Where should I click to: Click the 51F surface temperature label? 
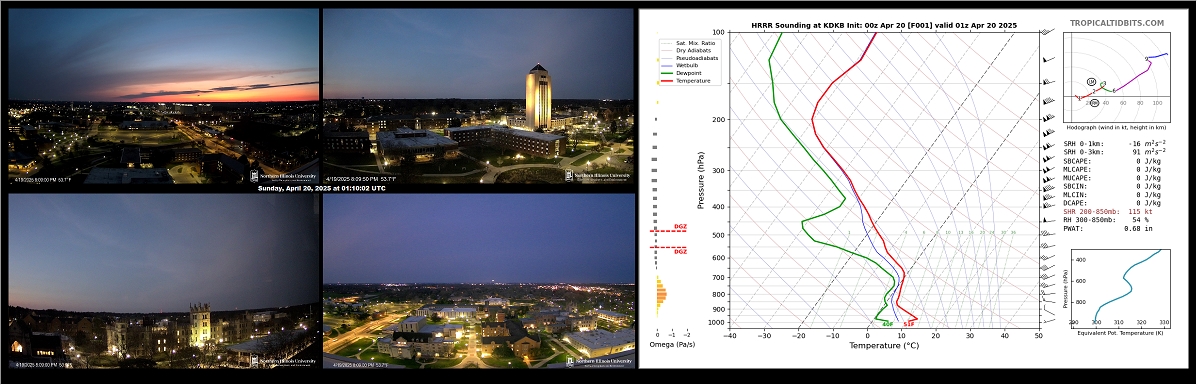coord(908,325)
